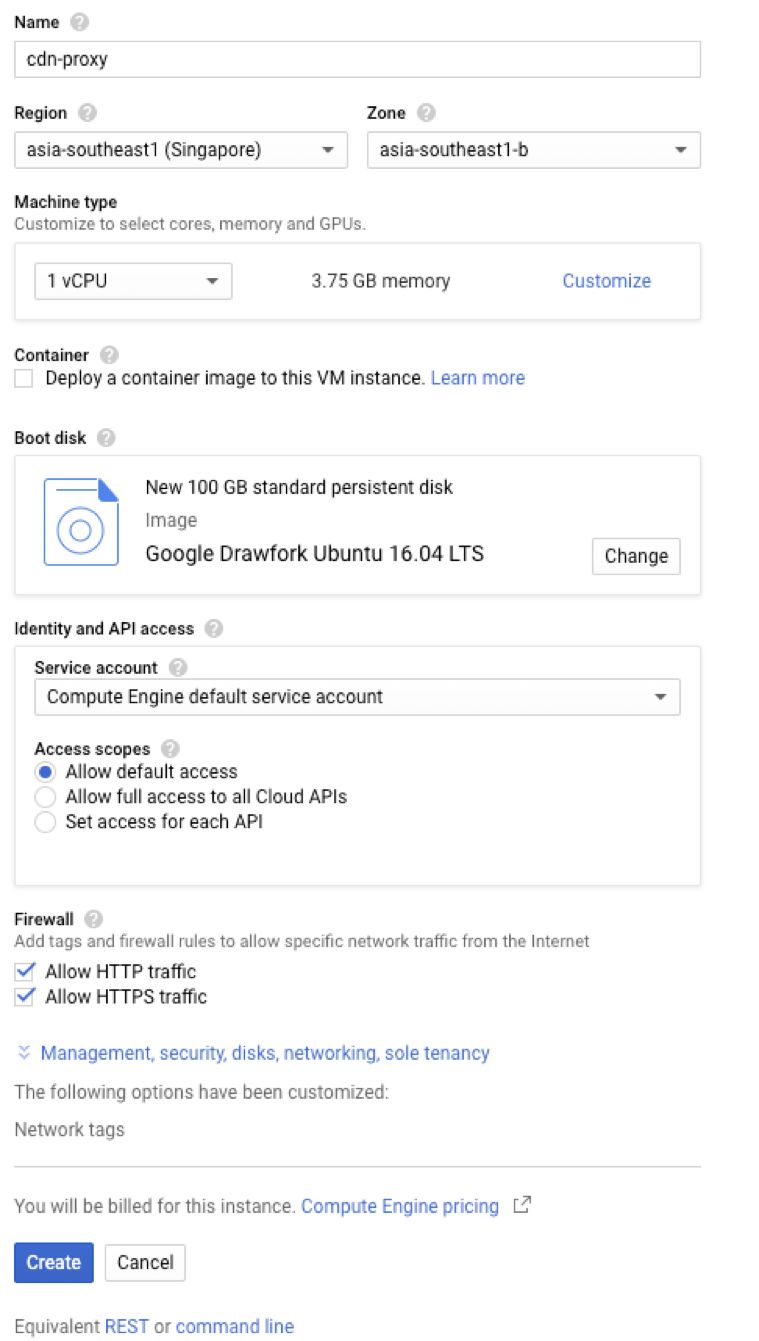This screenshot has width=759, height=1341.
Task: Choose Set access for each API option
Action: point(45,823)
